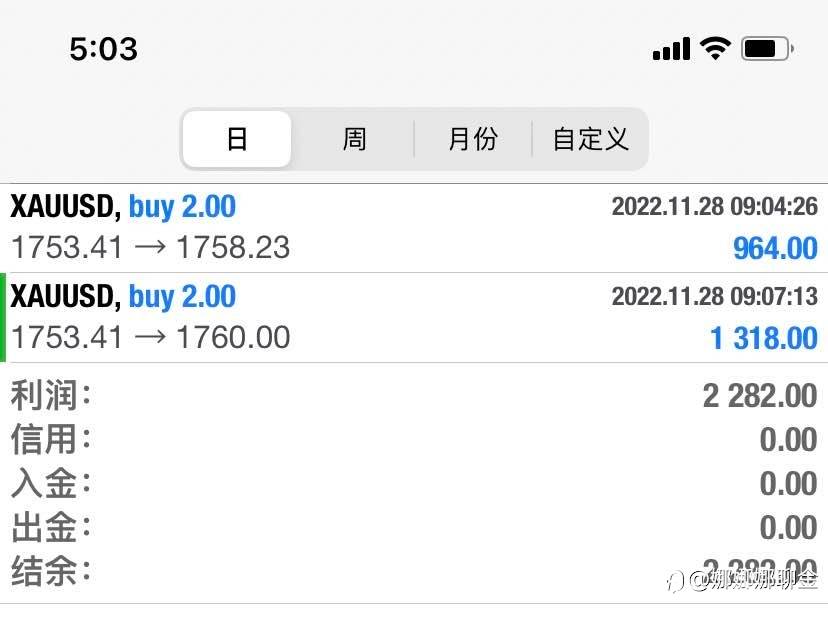Viewport: 828px width, 620px height.
Task: Tap the green marker on second trade
Action: pyautogui.click(x=3, y=317)
